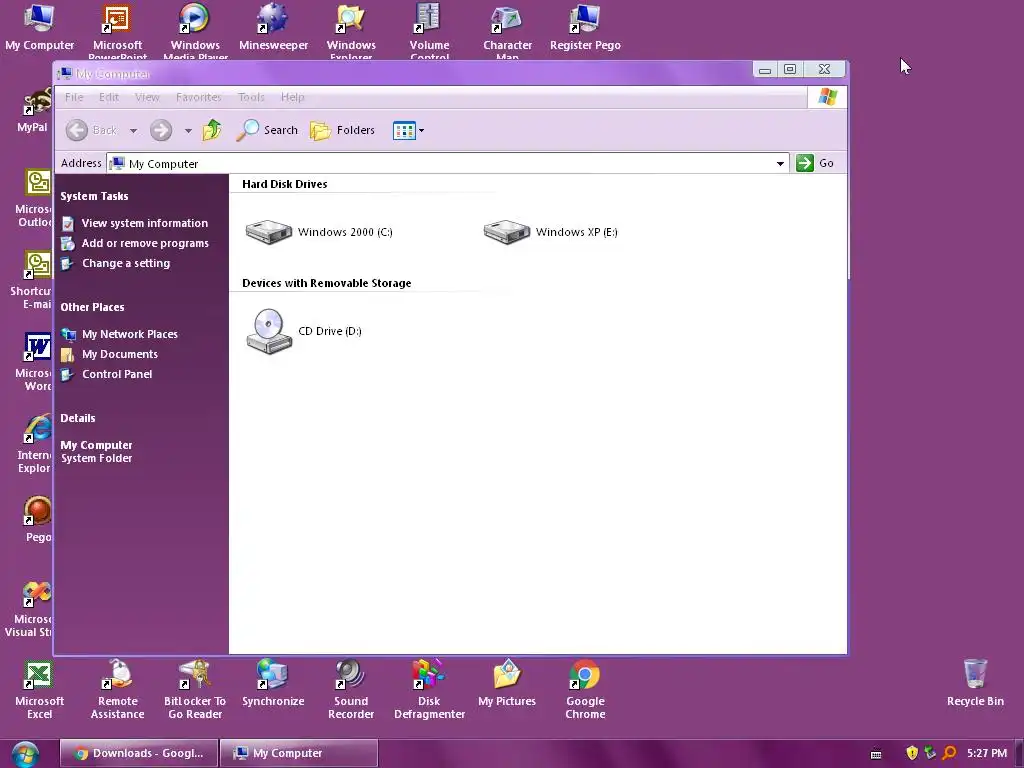1024x768 pixels.
Task: Select the Windows Media Player desktop icon
Action: point(195,30)
